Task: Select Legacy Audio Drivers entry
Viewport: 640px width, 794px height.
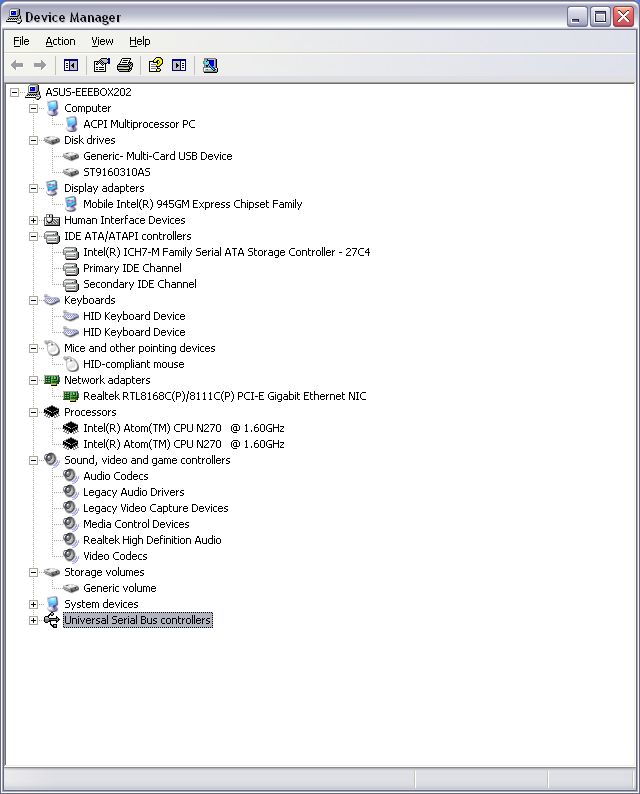Action: (134, 492)
